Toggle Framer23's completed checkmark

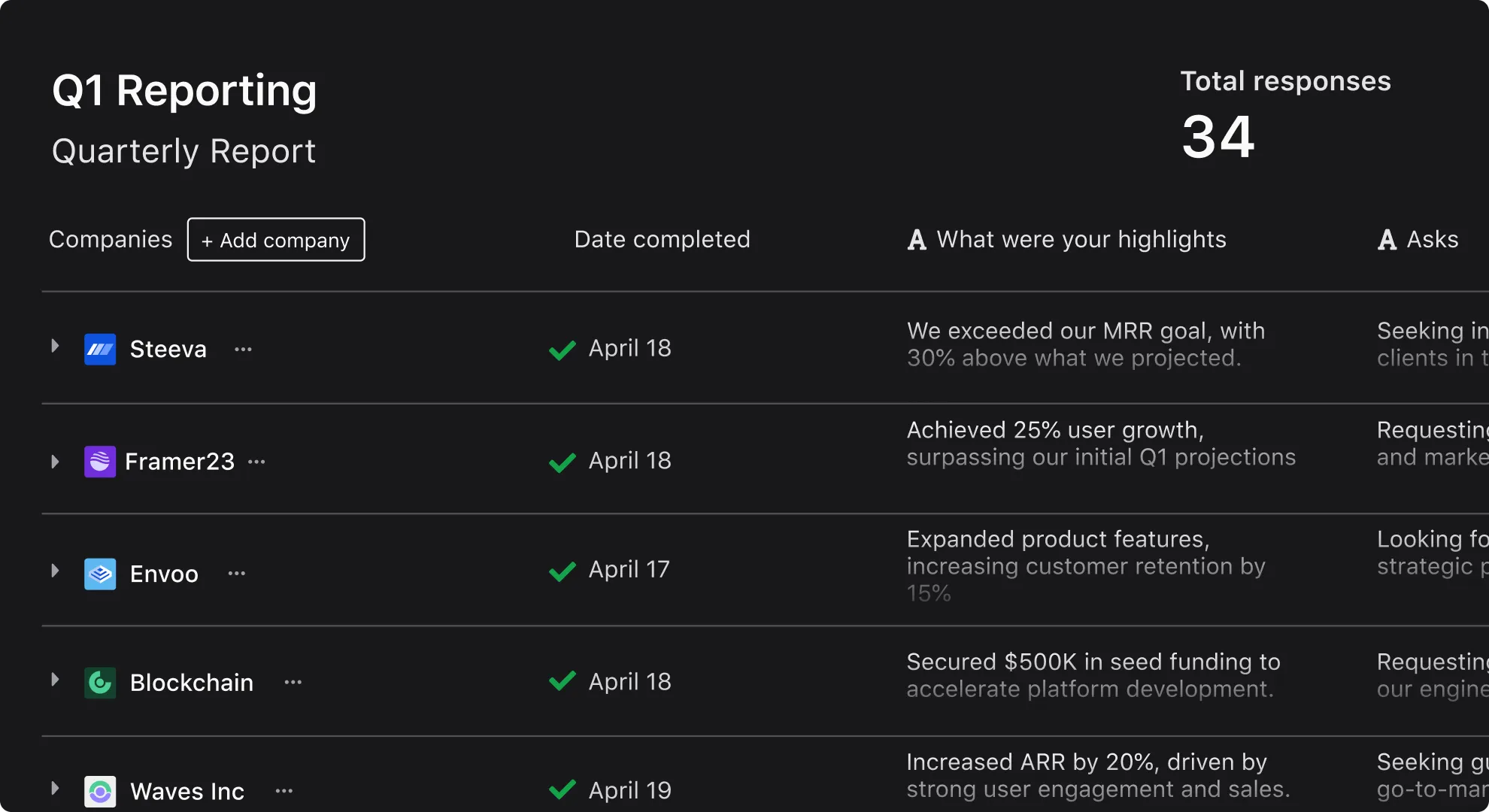561,462
